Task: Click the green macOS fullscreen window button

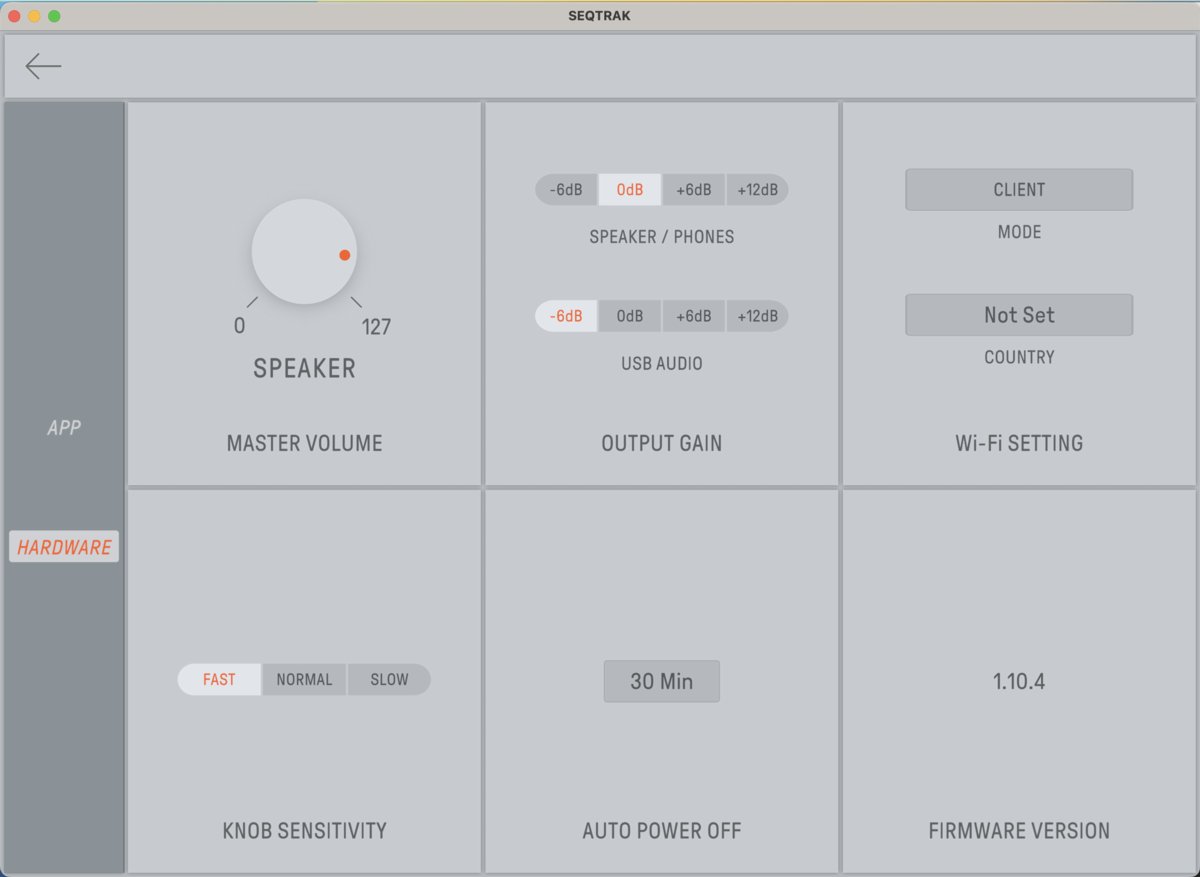Action: (x=54, y=16)
